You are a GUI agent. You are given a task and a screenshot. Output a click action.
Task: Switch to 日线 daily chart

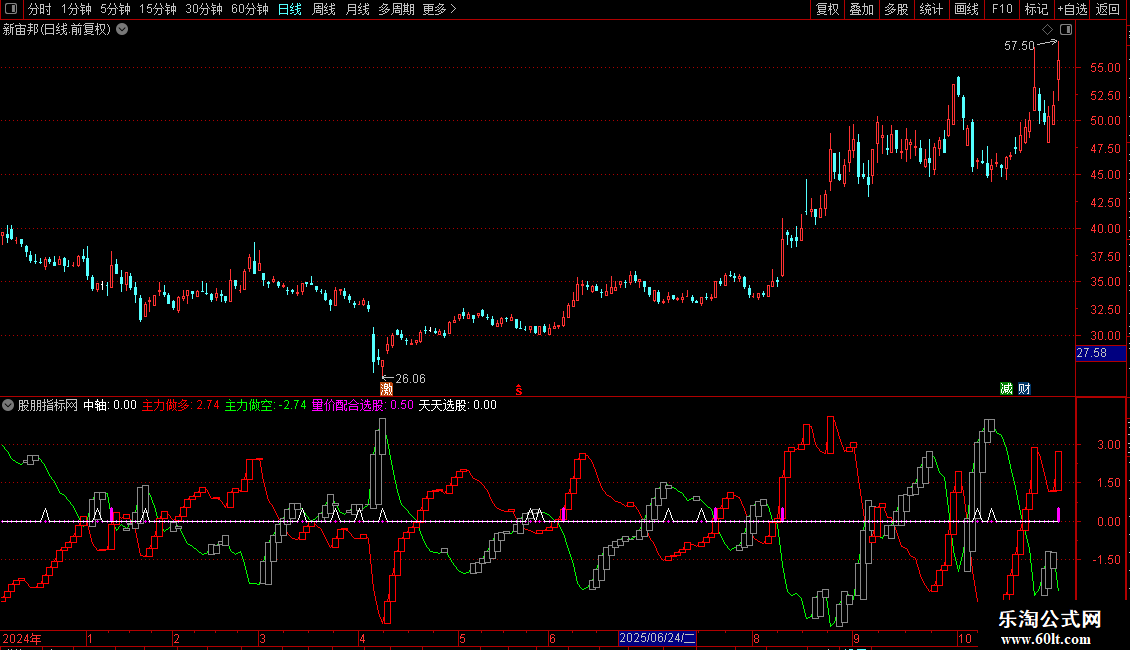(290, 9)
